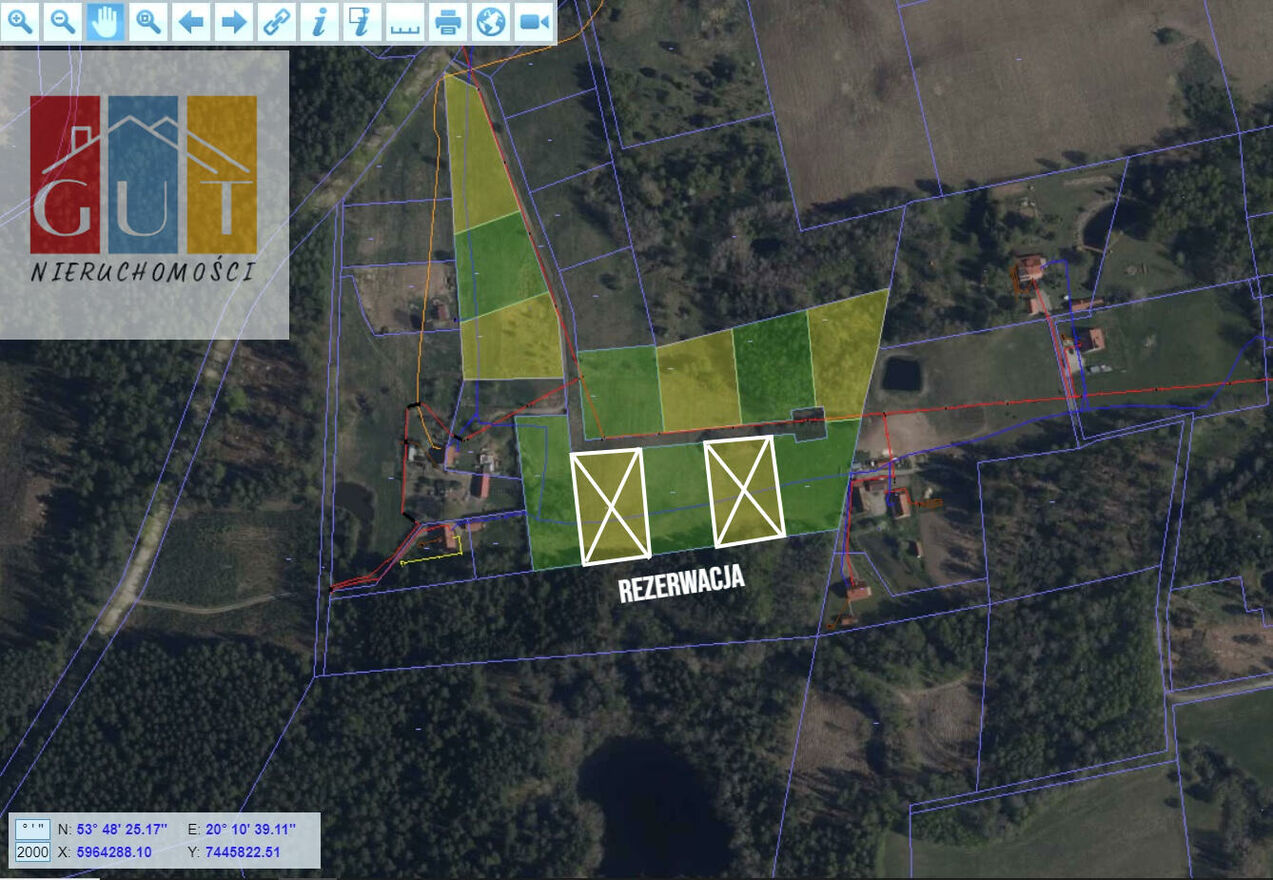Click the REZERWACJA label on map

pos(681,585)
